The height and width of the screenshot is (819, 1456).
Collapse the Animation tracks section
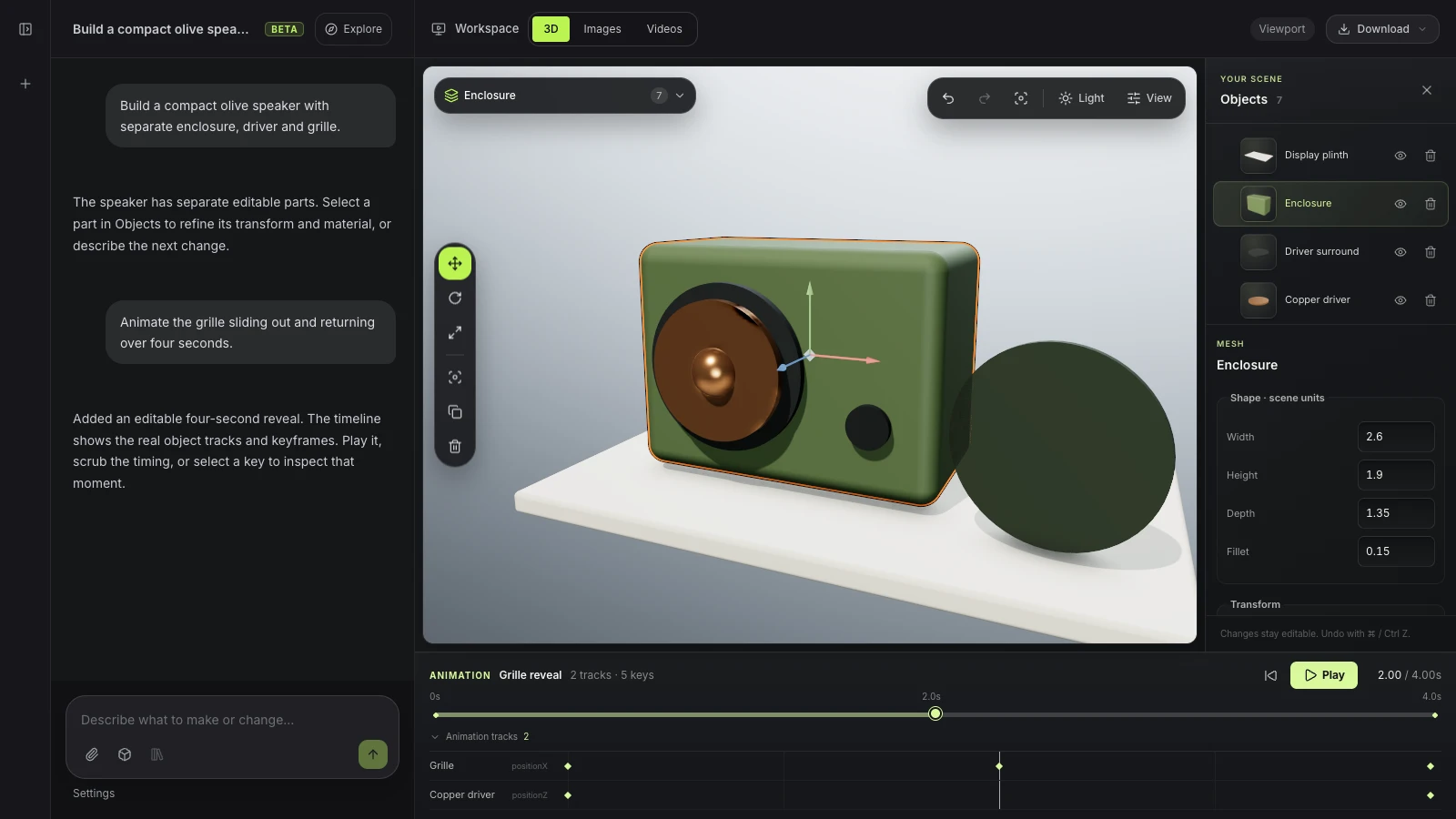pyautogui.click(x=480, y=736)
